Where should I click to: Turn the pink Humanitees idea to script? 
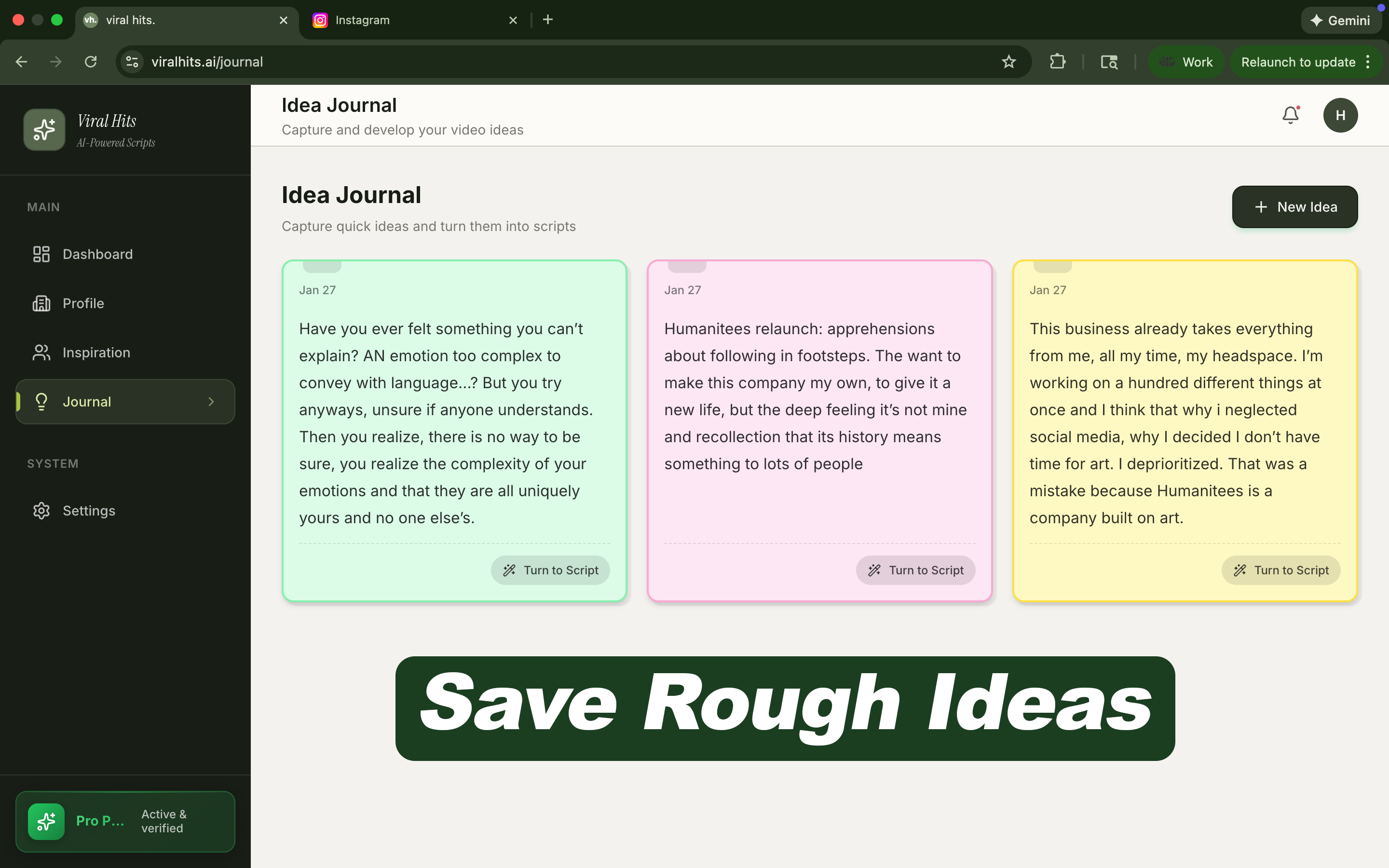click(x=915, y=570)
